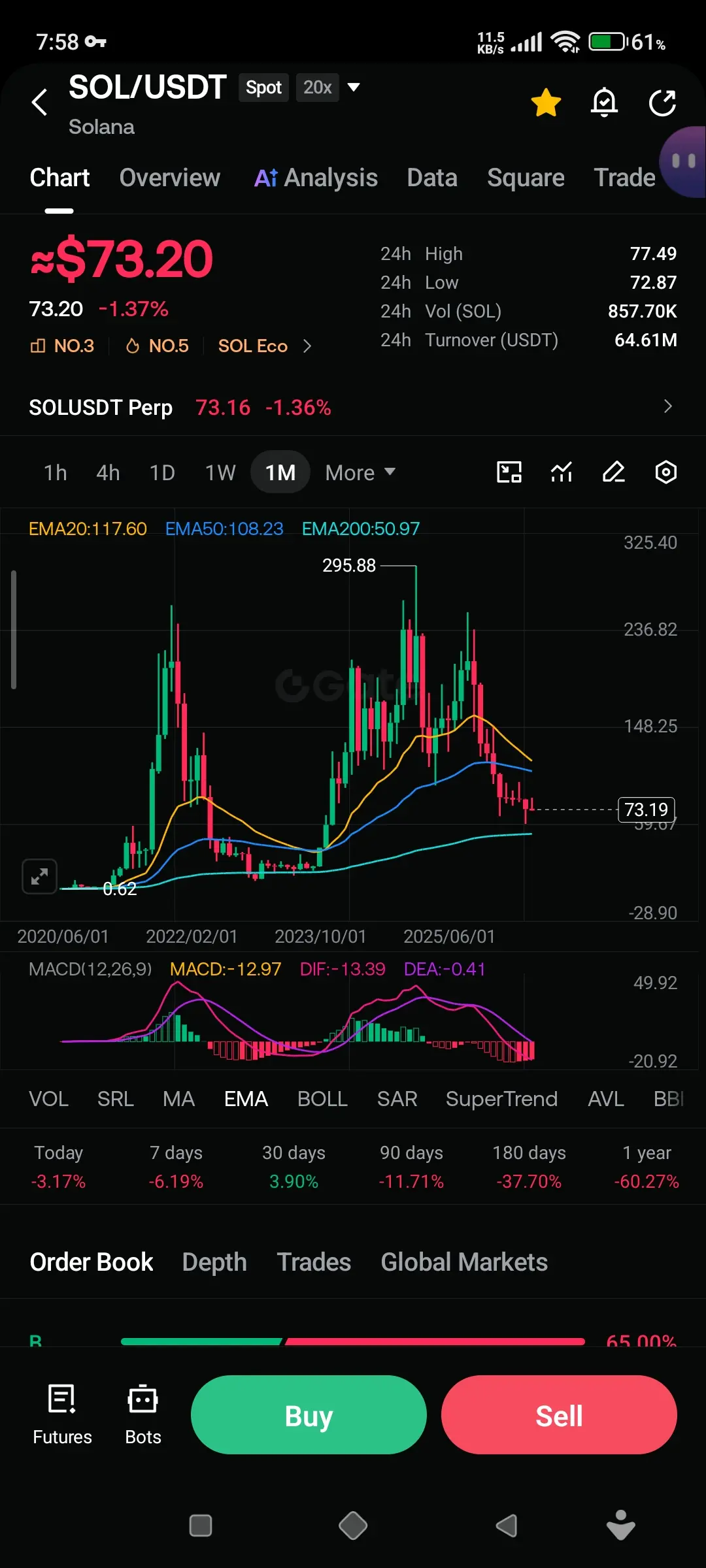This screenshot has height=1568, width=706.
Task: Toggle the favorite star for SOL/USDT
Action: [546, 103]
